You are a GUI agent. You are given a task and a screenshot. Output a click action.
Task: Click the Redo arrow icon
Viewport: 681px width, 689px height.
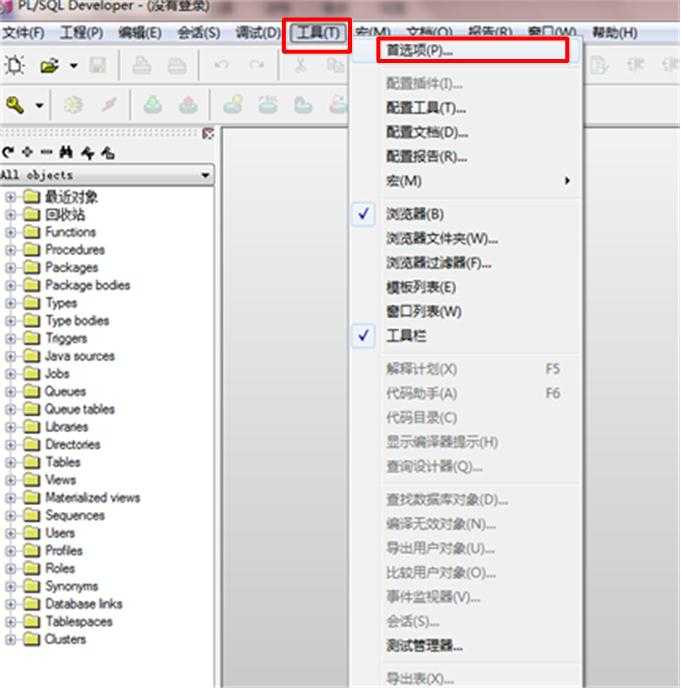pos(257,65)
